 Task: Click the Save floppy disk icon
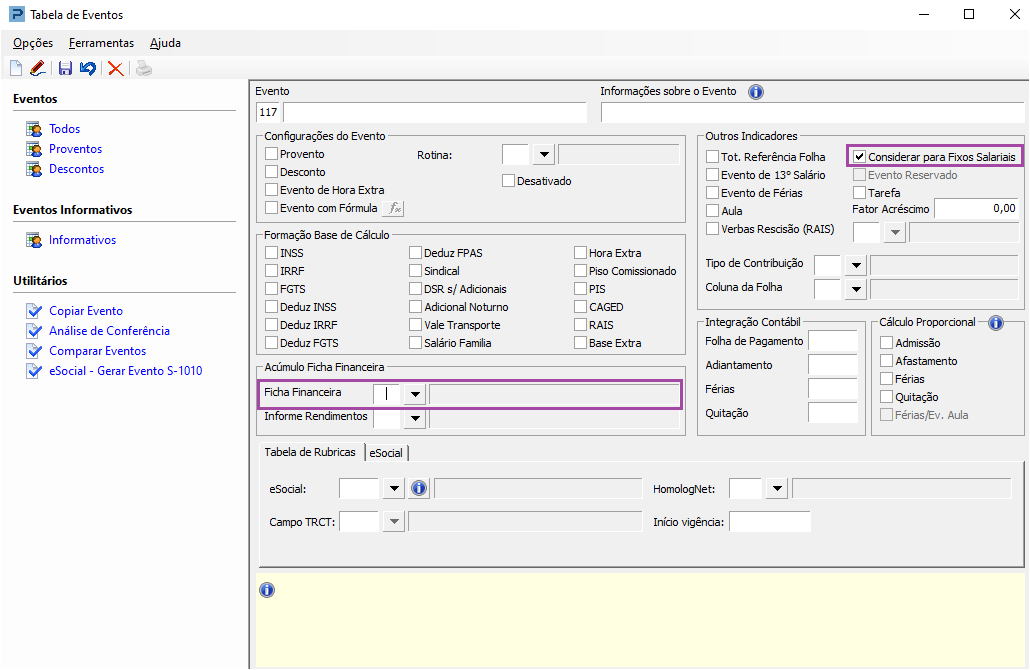coord(65,69)
